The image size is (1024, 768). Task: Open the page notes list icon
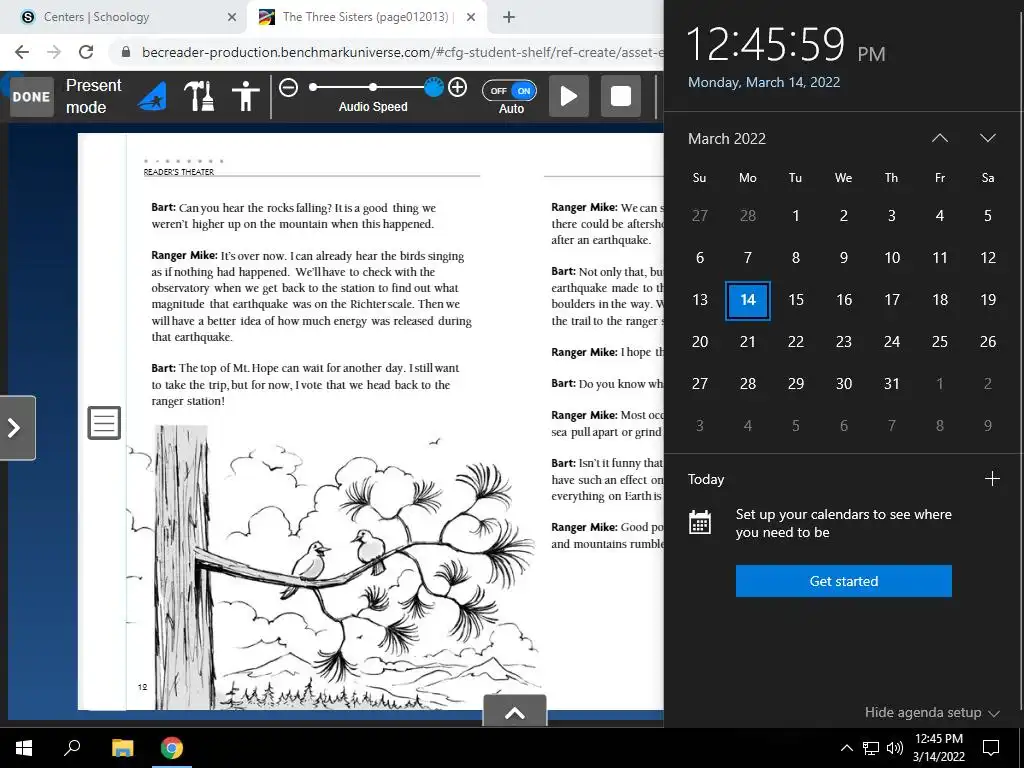[x=104, y=423]
